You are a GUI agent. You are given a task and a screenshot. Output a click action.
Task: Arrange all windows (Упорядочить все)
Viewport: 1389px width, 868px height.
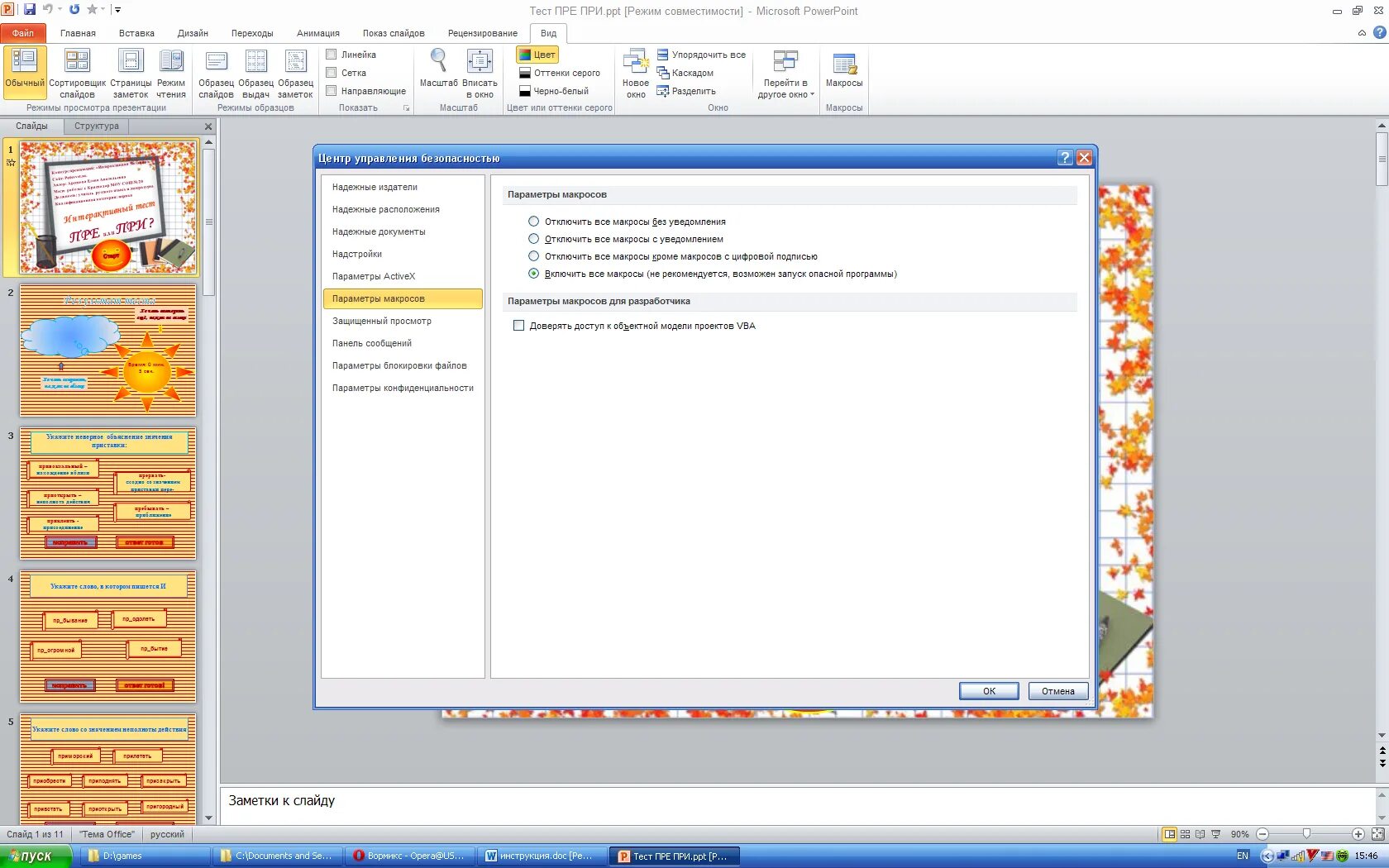coord(701,55)
